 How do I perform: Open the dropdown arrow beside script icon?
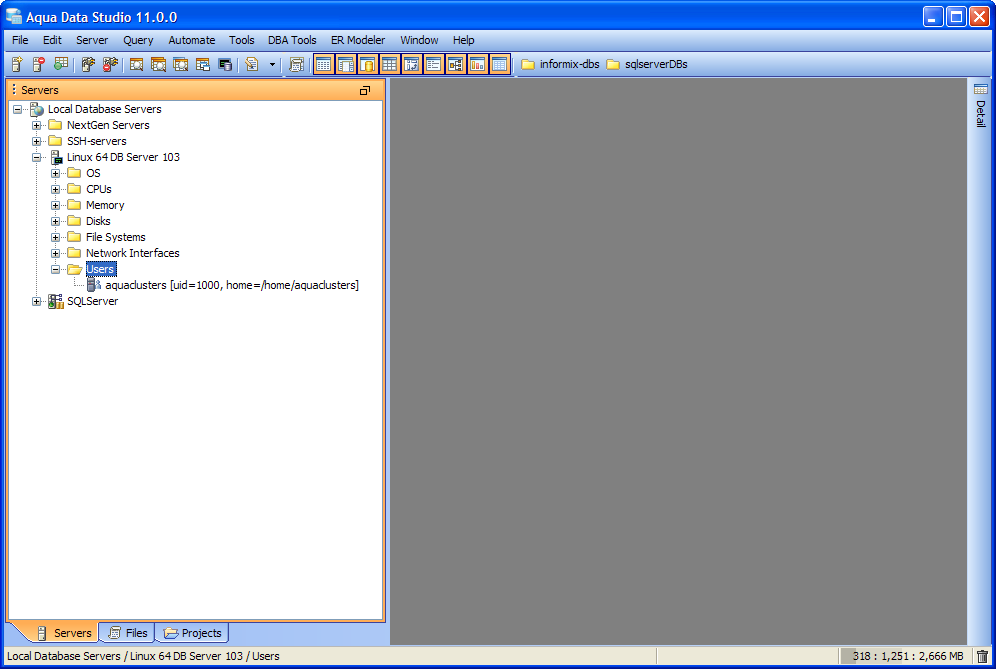tap(273, 64)
